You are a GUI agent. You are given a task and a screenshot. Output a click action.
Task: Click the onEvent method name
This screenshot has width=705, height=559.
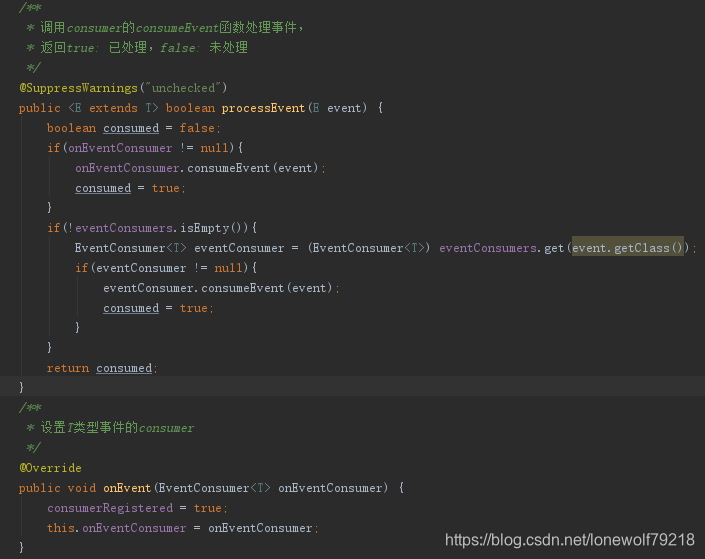(127, 488)
